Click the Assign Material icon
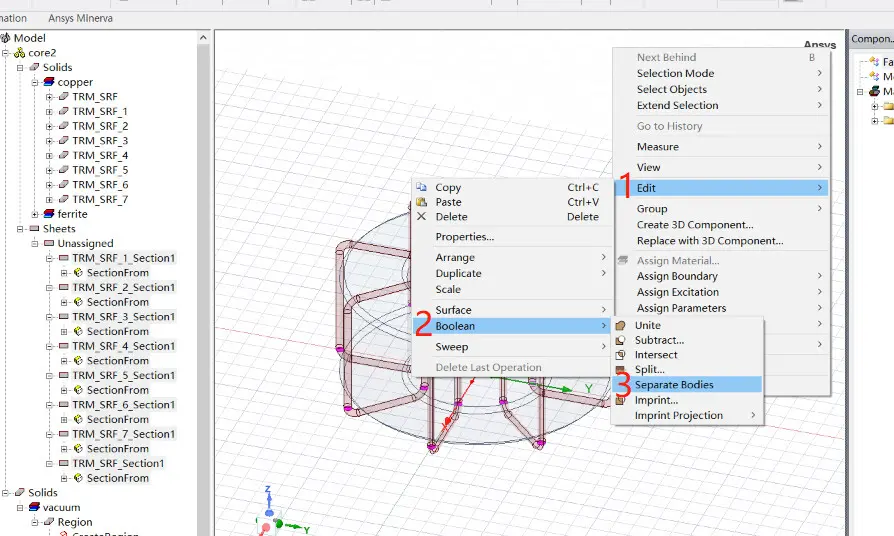 pos(623,261)
